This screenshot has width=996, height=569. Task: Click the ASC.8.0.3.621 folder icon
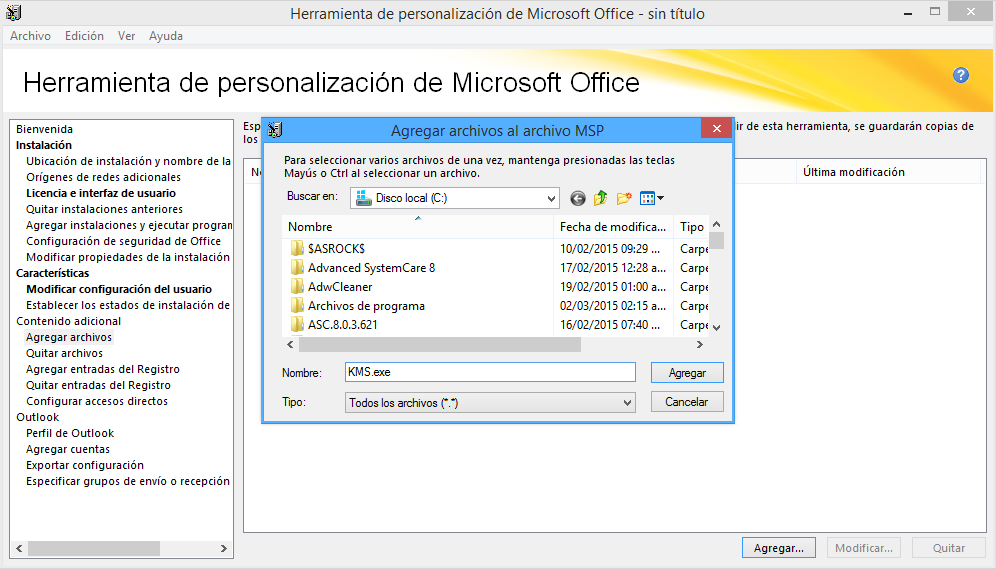297,325
